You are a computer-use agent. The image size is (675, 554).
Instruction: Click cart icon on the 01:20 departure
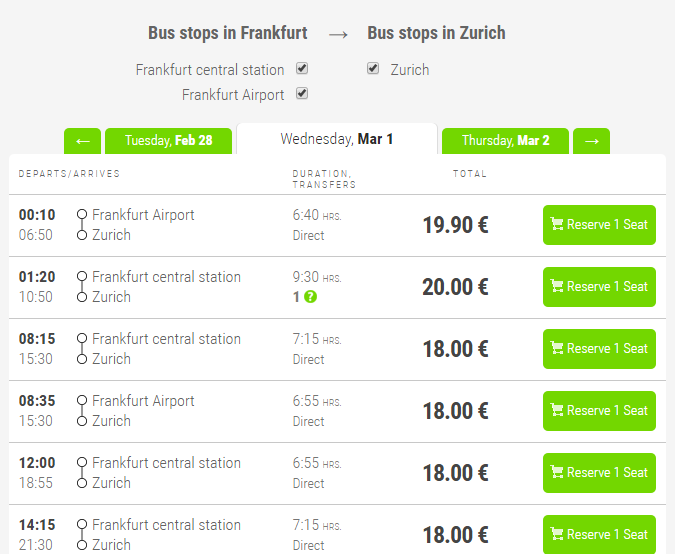[x=557, y=287]
